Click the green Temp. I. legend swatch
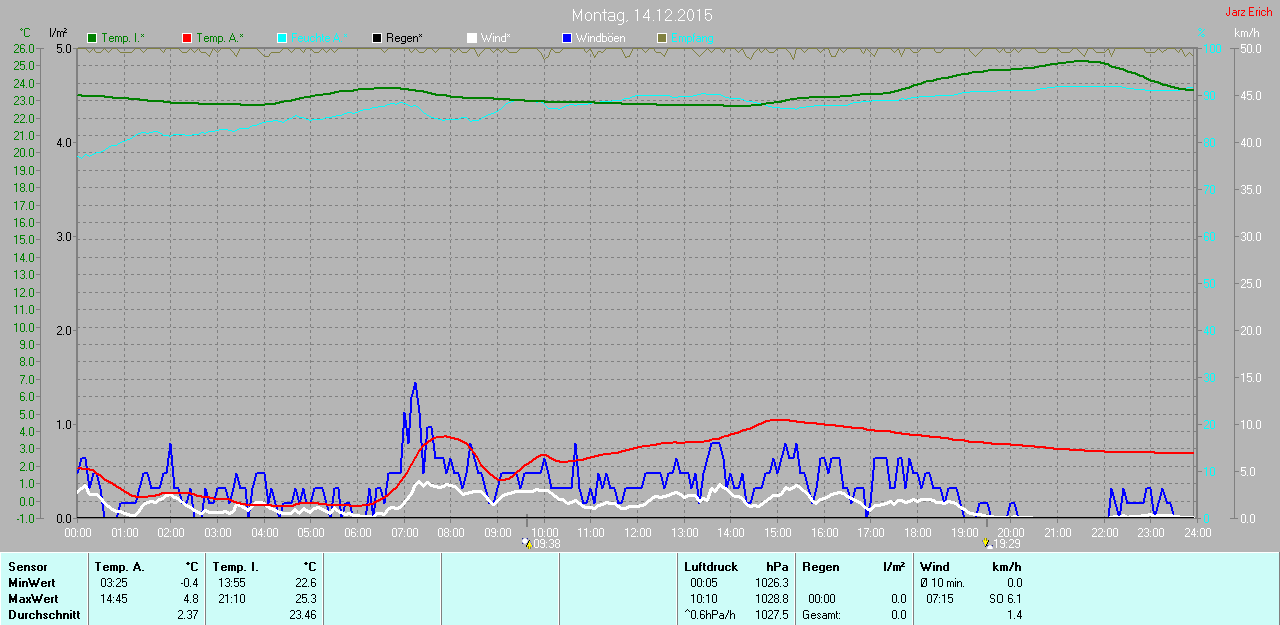Viewport: 1280px width, 625px height. tap(93, 38)
